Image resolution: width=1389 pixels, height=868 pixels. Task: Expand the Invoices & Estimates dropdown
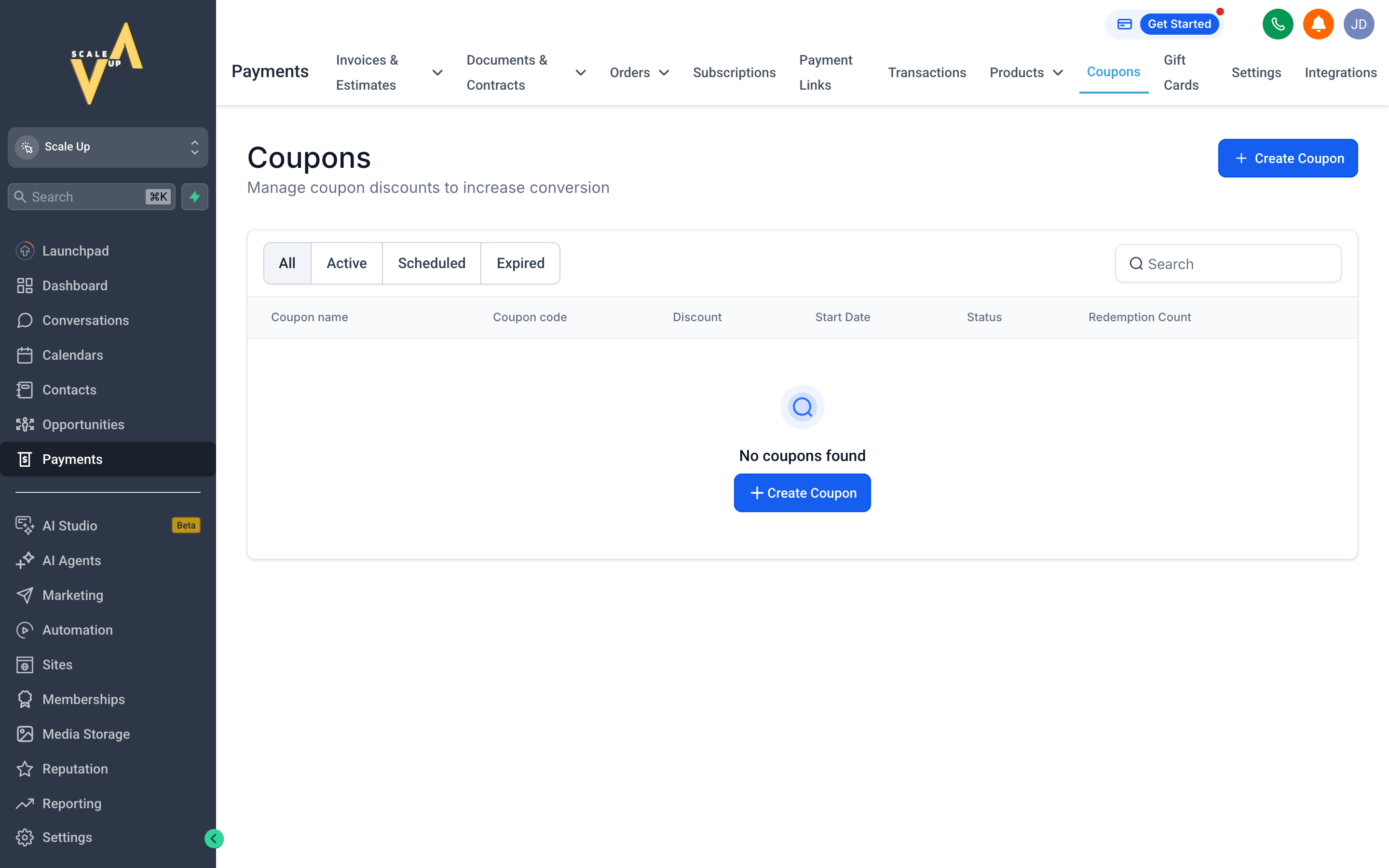[x=437, y=72]
